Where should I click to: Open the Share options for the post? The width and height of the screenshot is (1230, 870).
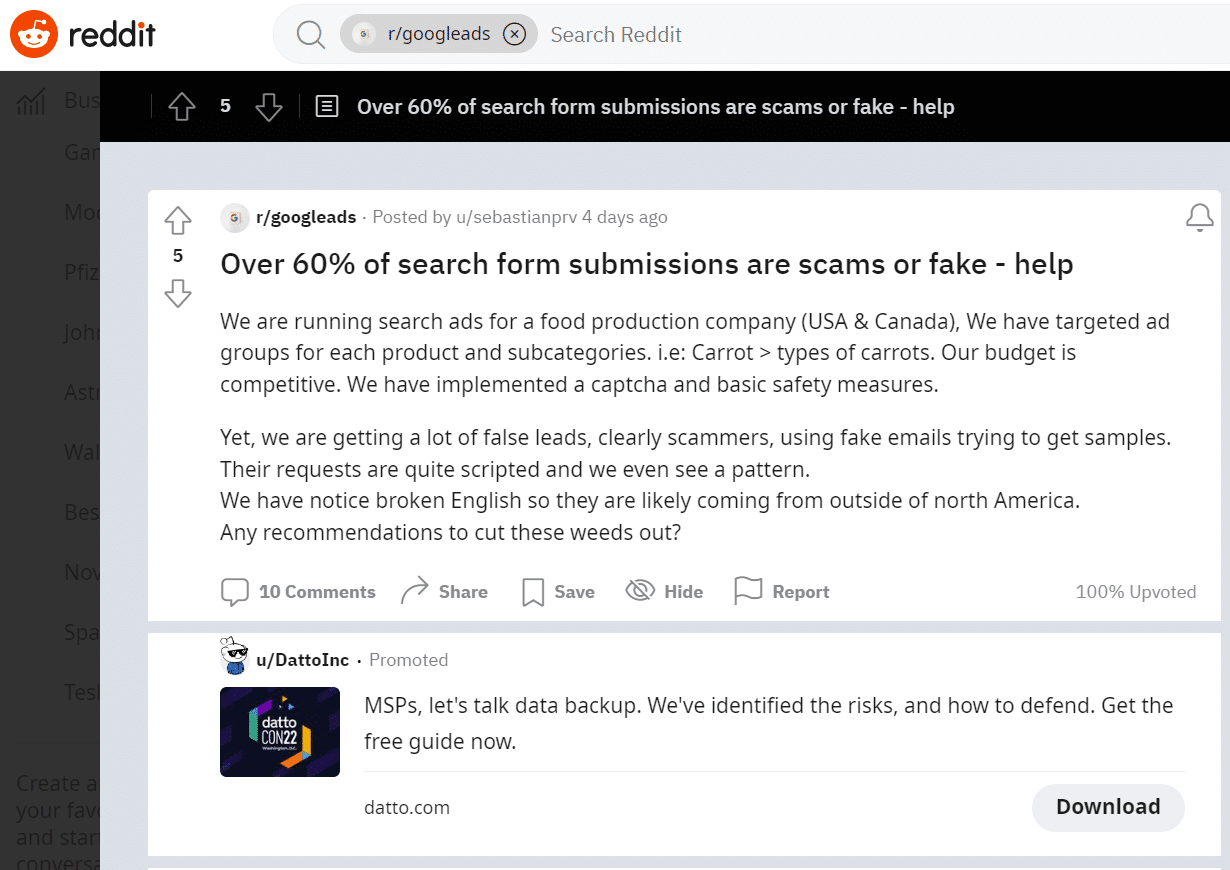[444, 591]
